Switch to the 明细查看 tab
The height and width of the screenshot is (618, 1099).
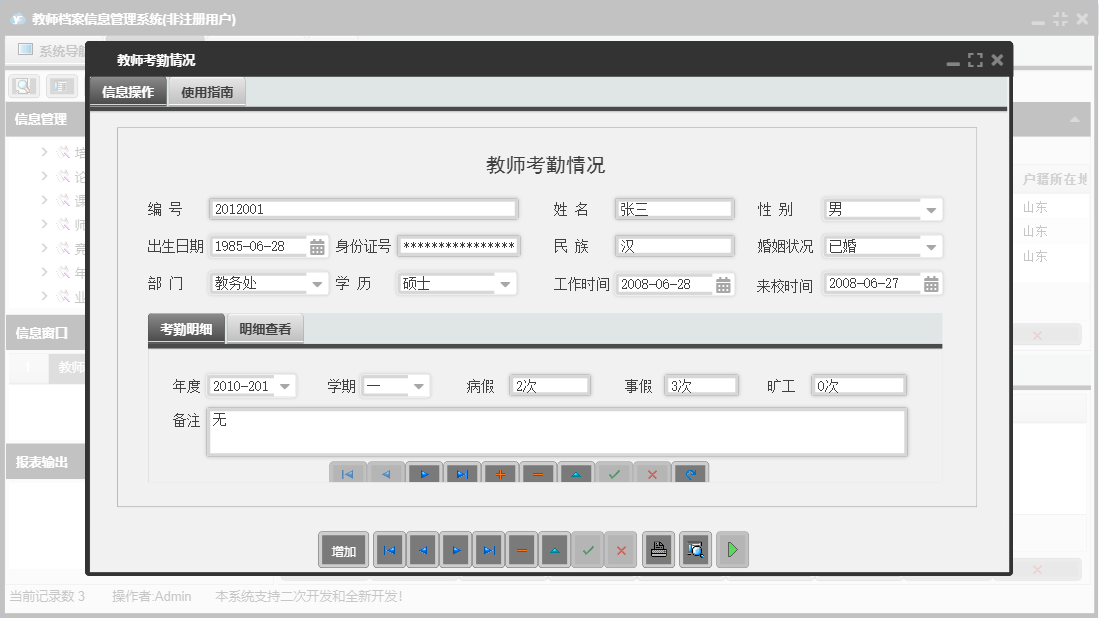click(x=265, y=329)
